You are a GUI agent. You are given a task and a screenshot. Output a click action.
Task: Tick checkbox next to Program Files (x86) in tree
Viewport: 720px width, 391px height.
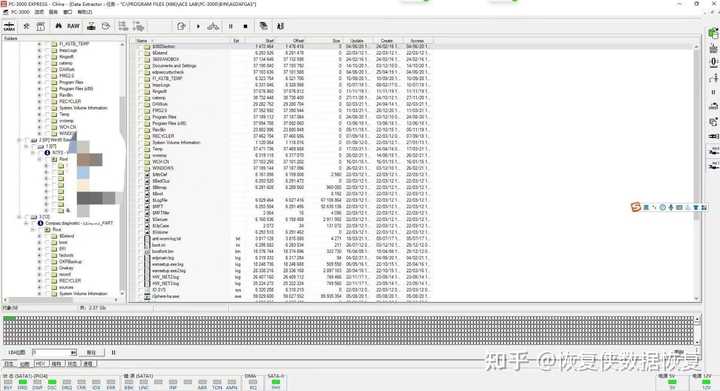pyautogui.click(x=47, y=89)
